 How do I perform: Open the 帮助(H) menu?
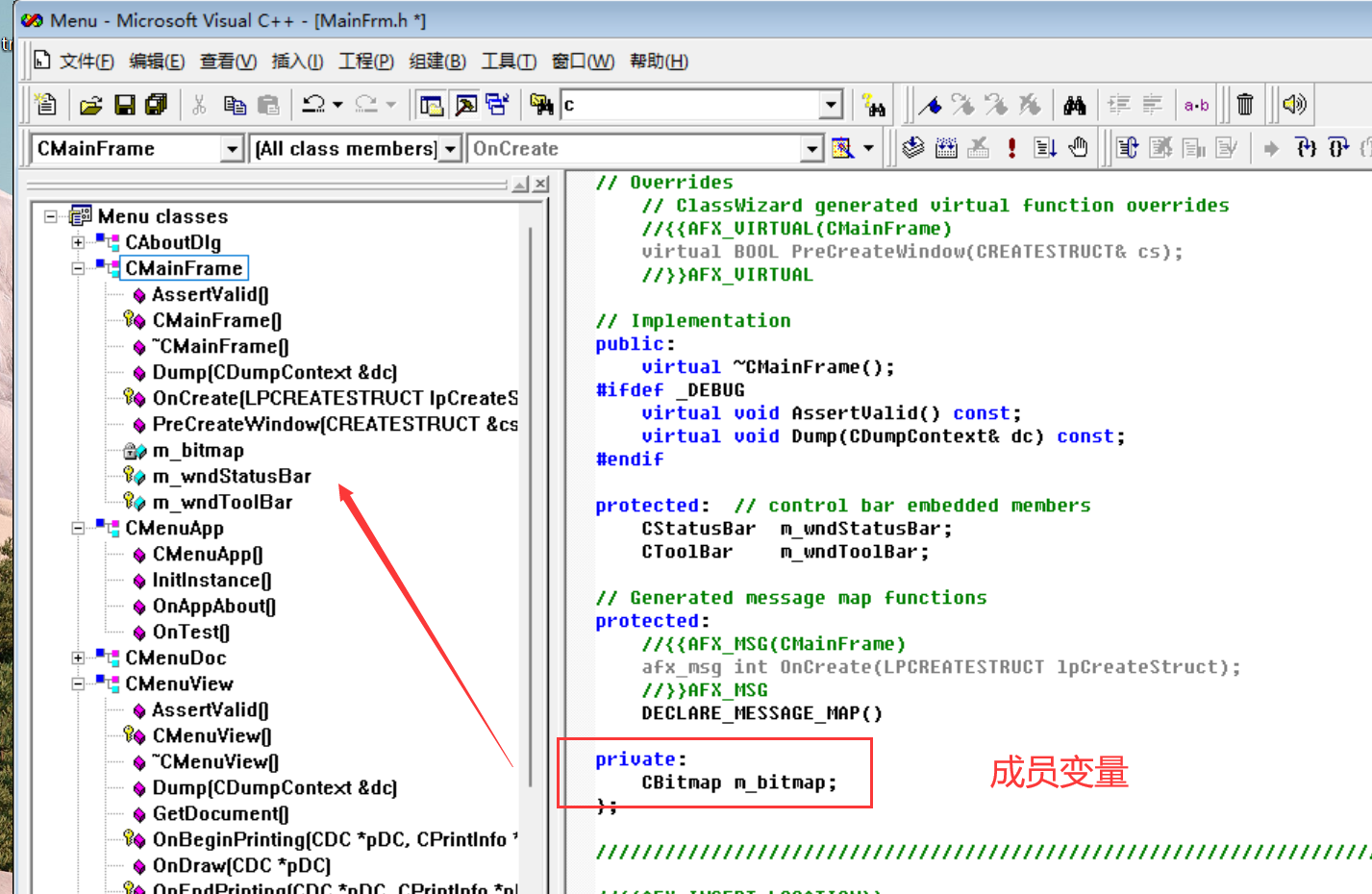click(x=659, y=62)
